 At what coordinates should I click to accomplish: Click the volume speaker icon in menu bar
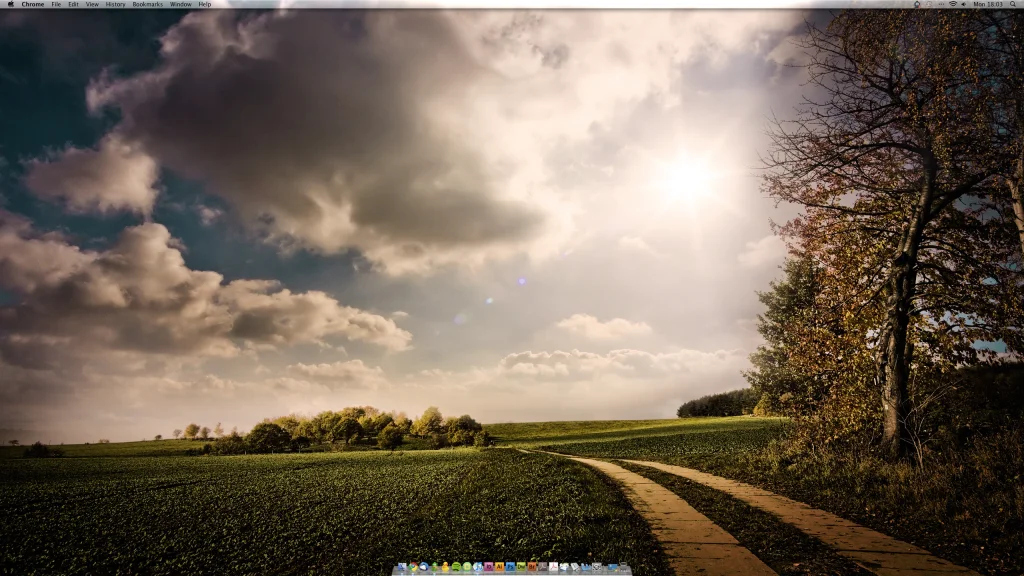coord(964,4)
